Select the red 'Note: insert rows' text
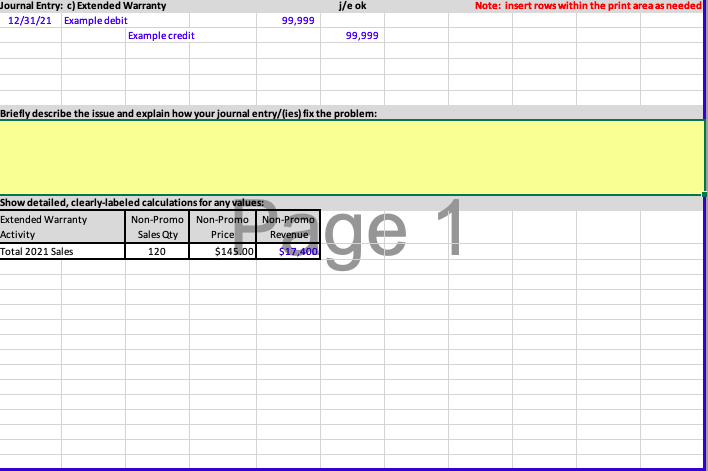Image resolution: width=708 pixels, height=471 pixels. pyautogui.click(x=588, y=6)
